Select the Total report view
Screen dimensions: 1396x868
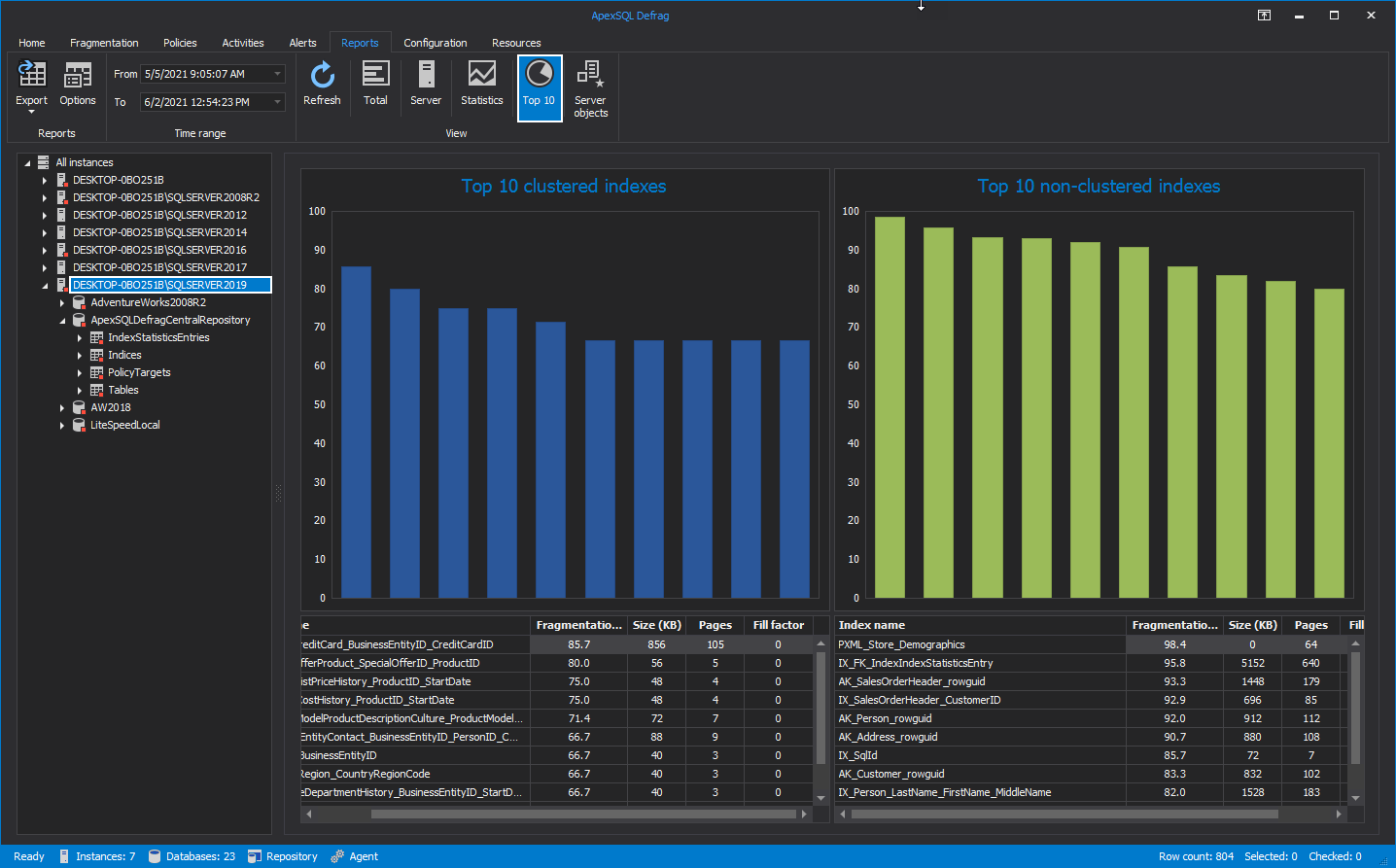375,85
